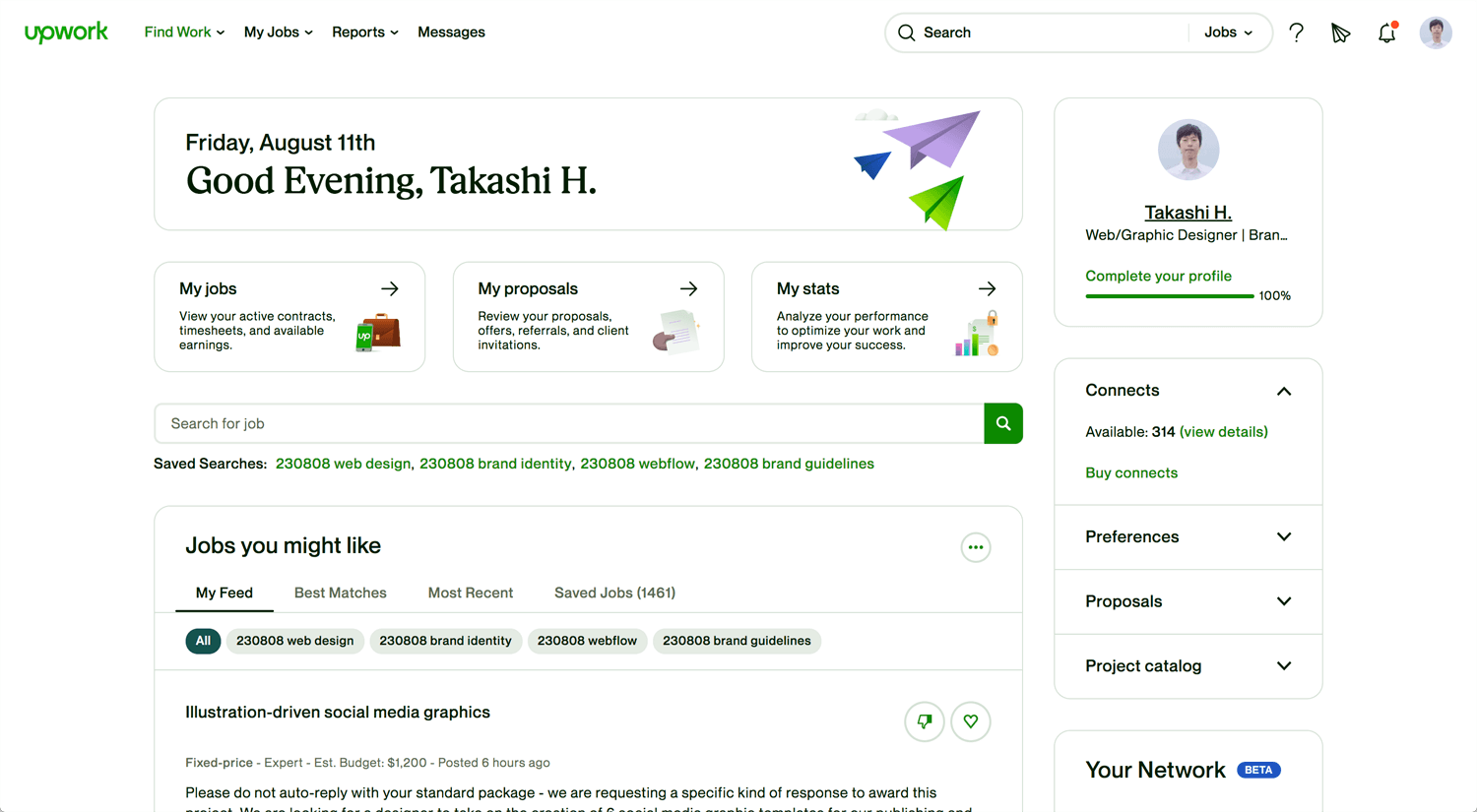1477x812 pixels.
Task: Open the notifications bell
Action: coord(1386,32)
